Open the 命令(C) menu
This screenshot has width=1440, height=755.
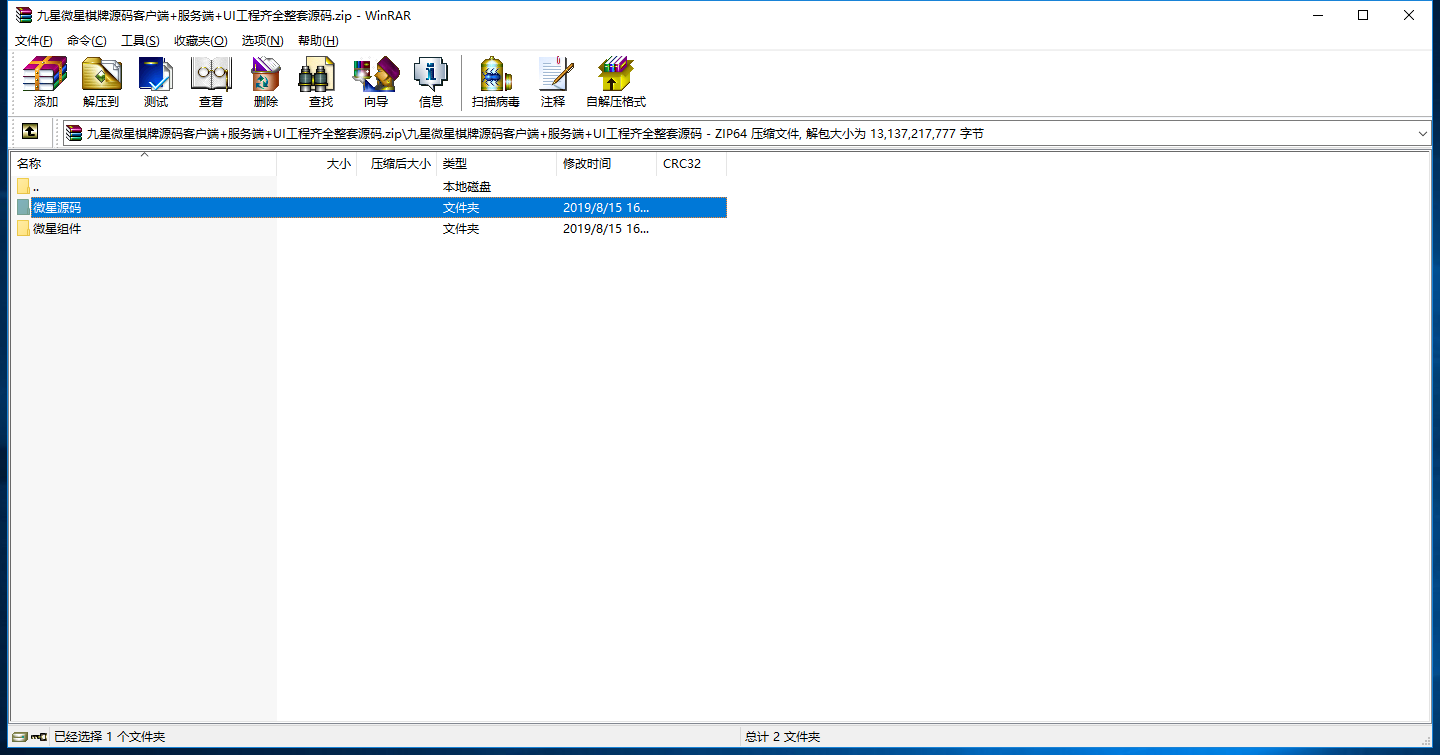(86, 41)
